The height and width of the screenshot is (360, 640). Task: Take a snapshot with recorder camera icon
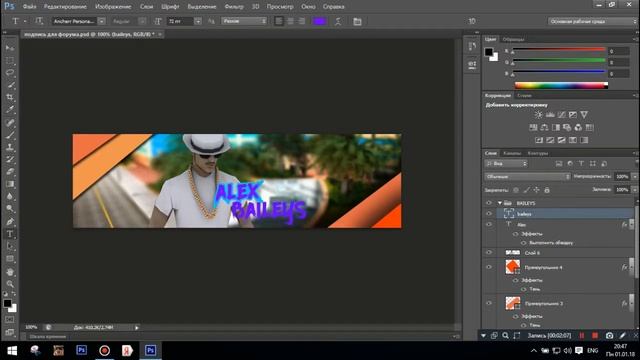click(x=609, y=336)
